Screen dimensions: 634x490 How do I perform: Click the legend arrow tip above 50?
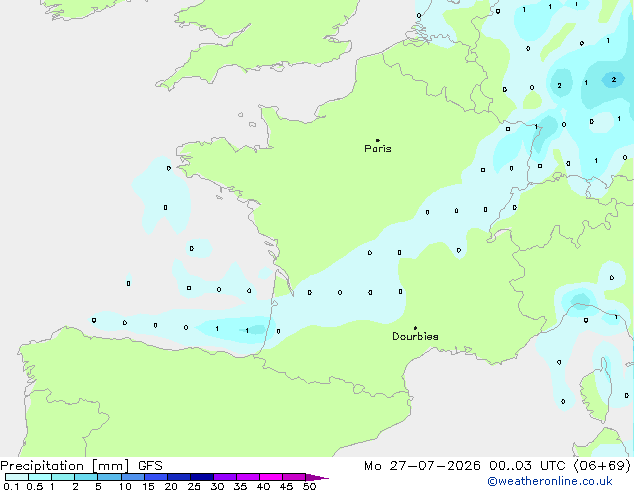click(317, 477)
